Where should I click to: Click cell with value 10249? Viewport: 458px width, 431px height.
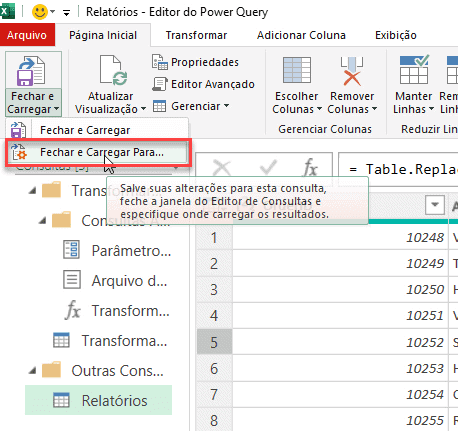pyautogui.click(x=340, y=263)
